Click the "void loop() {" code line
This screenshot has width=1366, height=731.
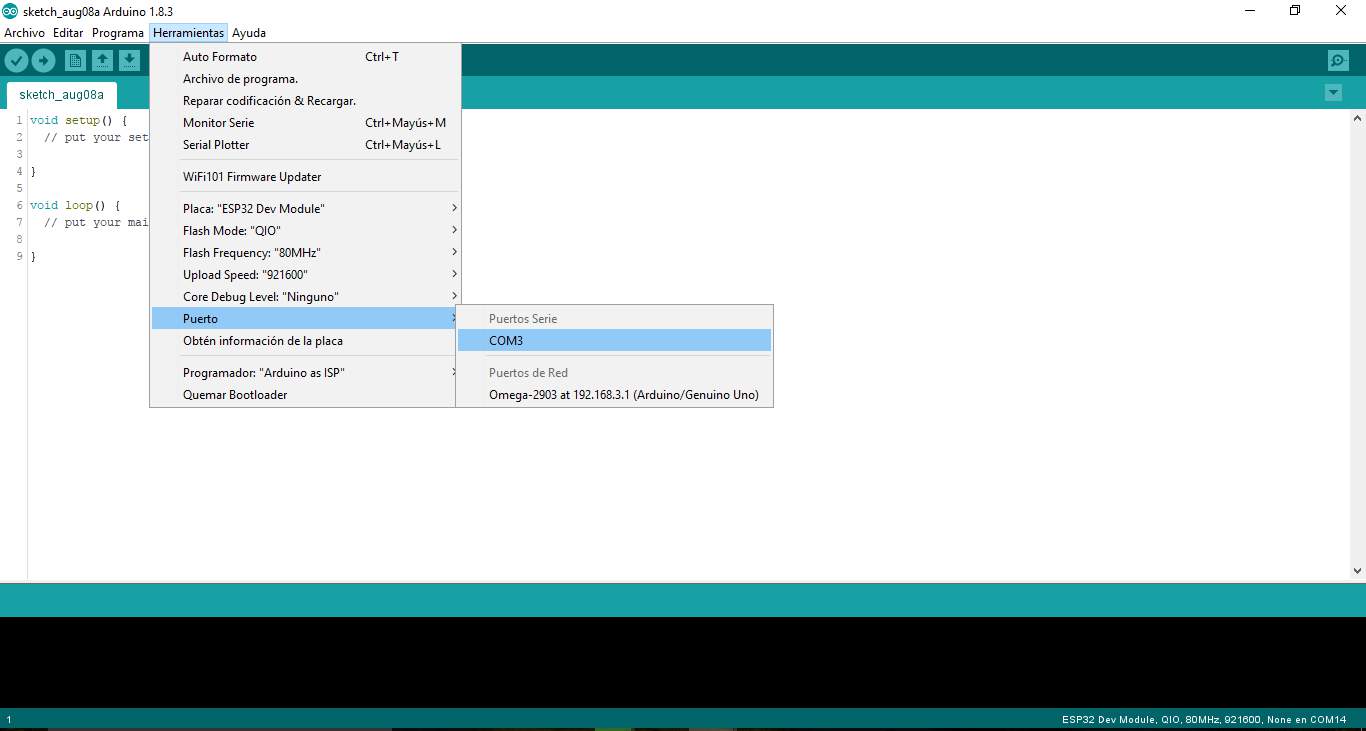coord(75,206)
